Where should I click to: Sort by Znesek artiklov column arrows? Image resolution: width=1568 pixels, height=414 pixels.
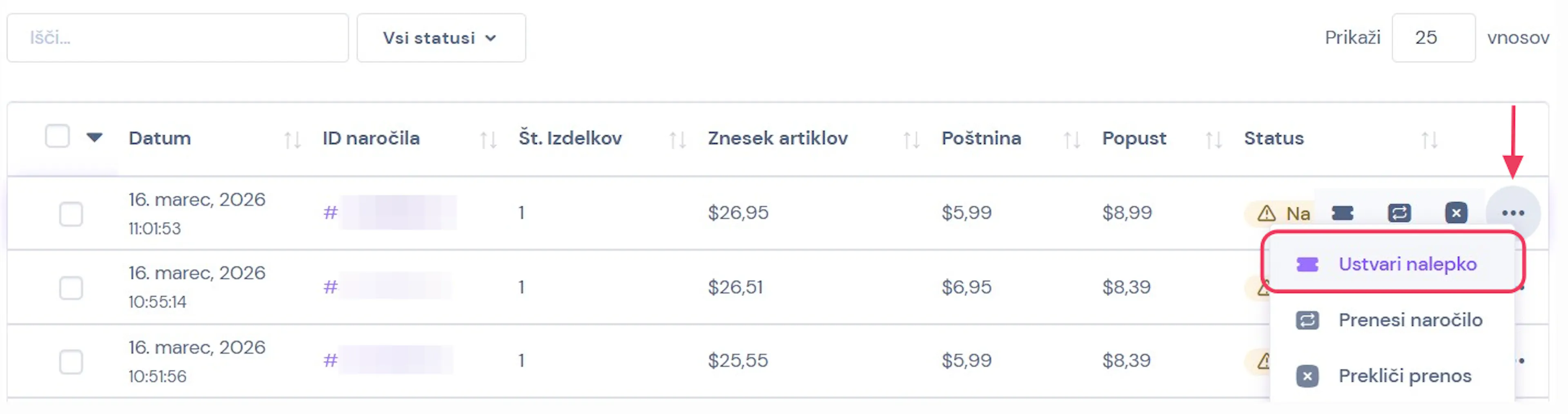[x=911, y=139]
